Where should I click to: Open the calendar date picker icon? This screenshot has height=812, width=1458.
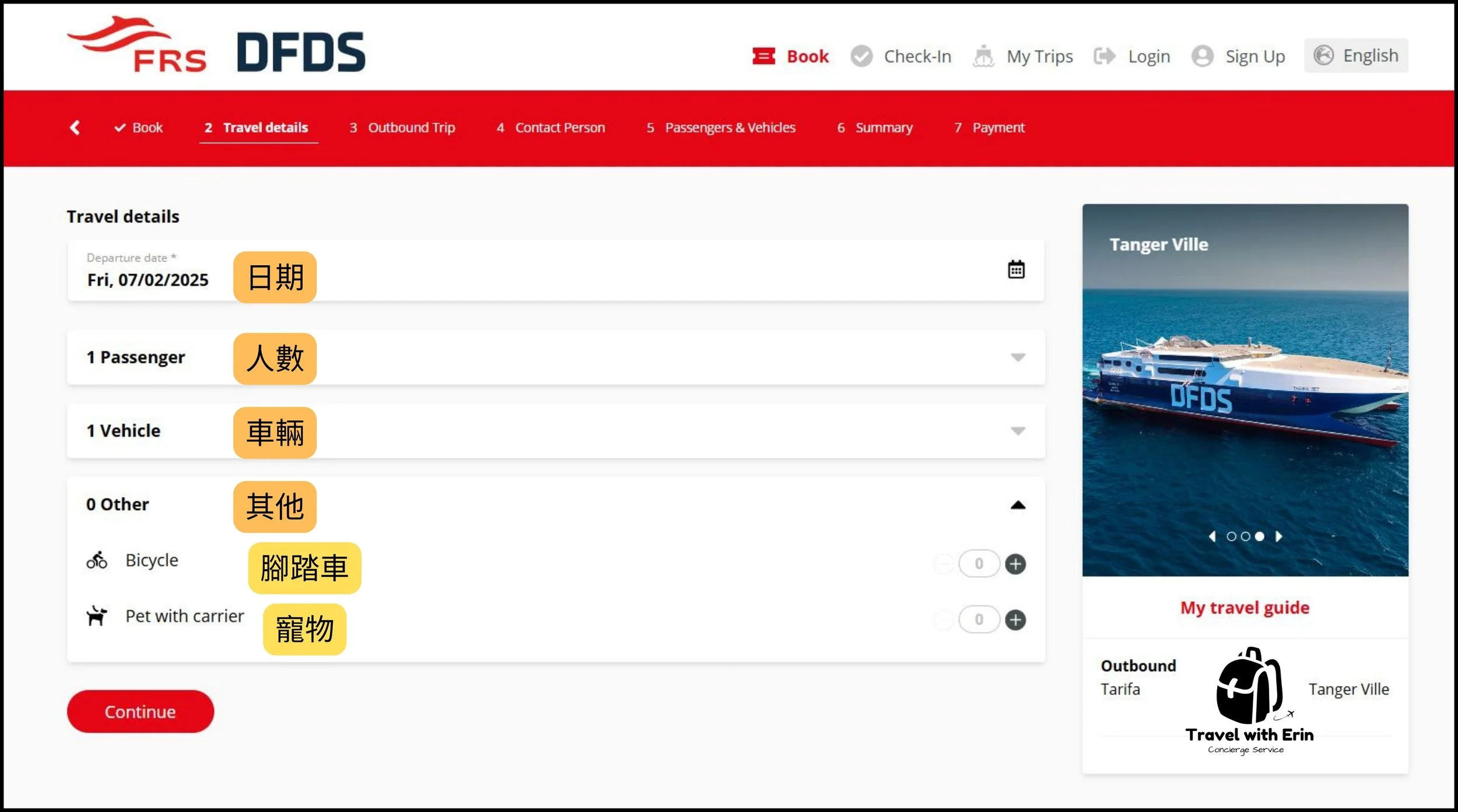click(x=1016, y=270)
